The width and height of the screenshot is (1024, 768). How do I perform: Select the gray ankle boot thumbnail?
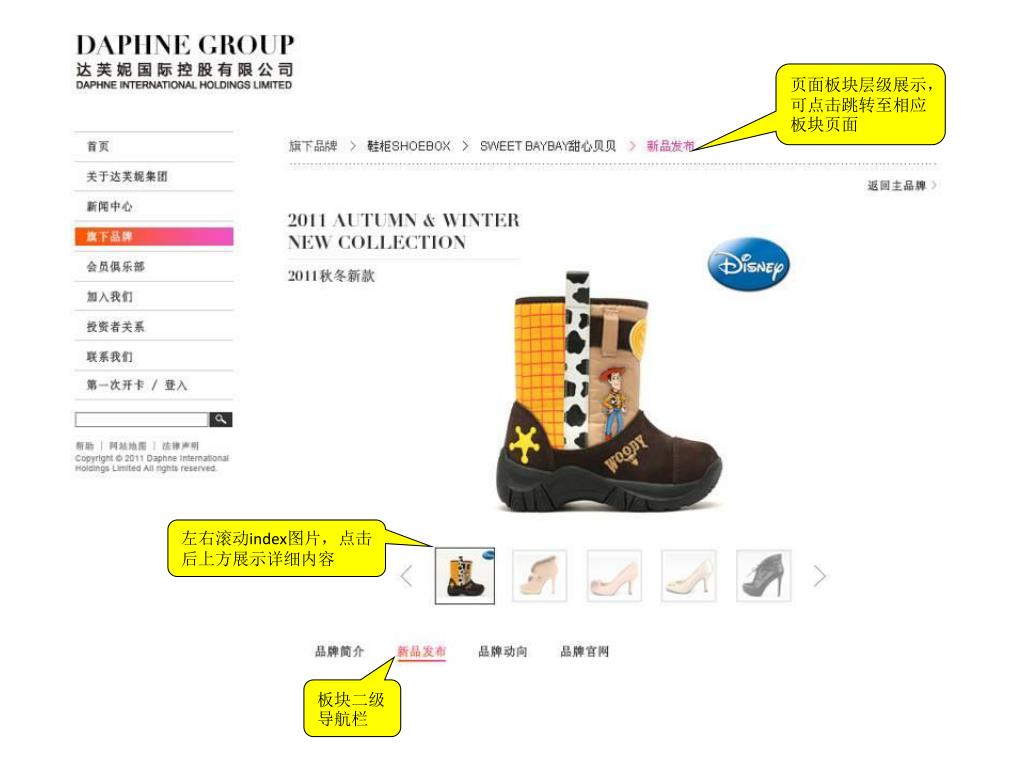pos(763,576)
